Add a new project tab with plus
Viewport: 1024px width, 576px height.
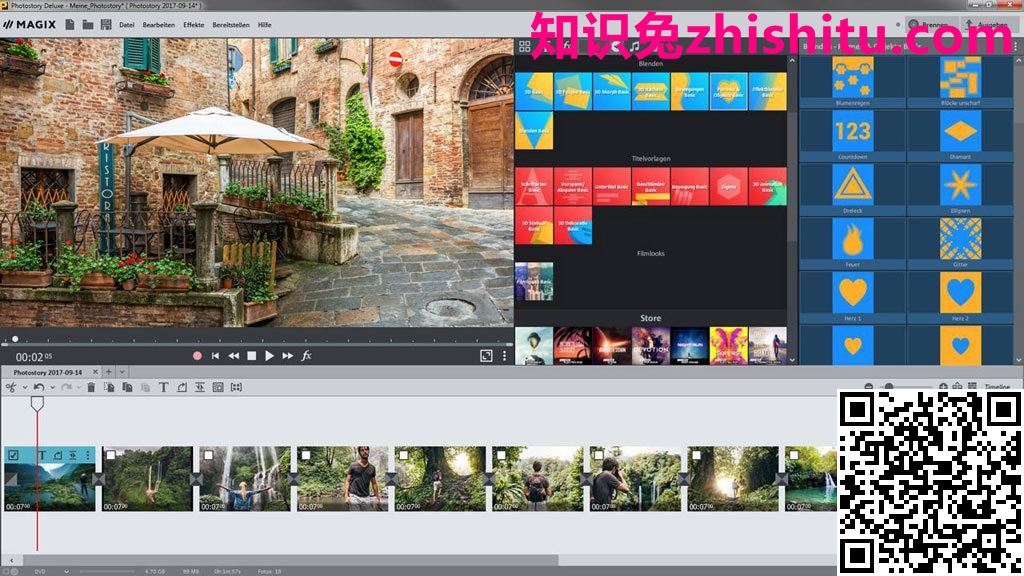(x=109, y=372)
